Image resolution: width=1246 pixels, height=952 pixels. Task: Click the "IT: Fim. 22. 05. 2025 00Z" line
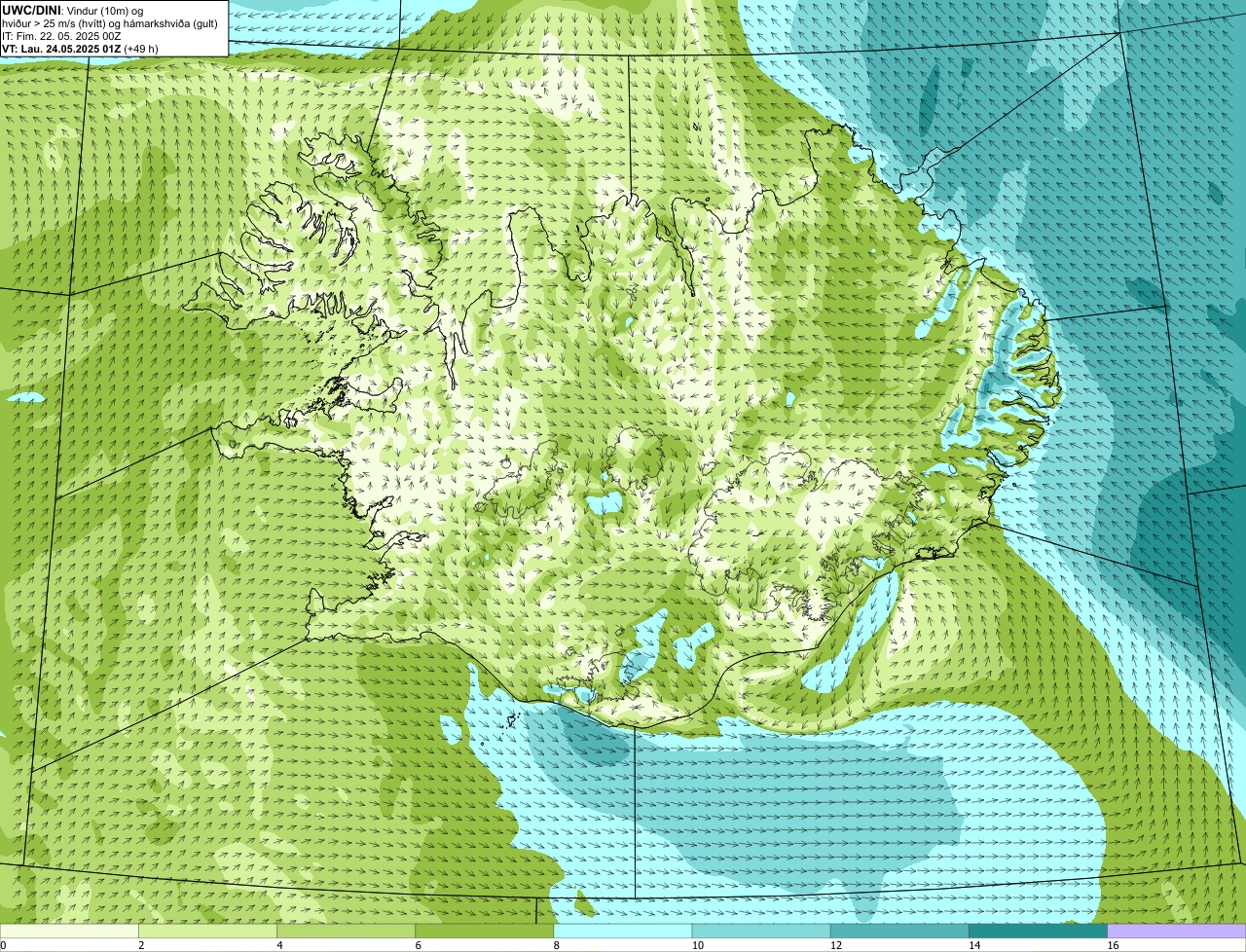point(61,36)
